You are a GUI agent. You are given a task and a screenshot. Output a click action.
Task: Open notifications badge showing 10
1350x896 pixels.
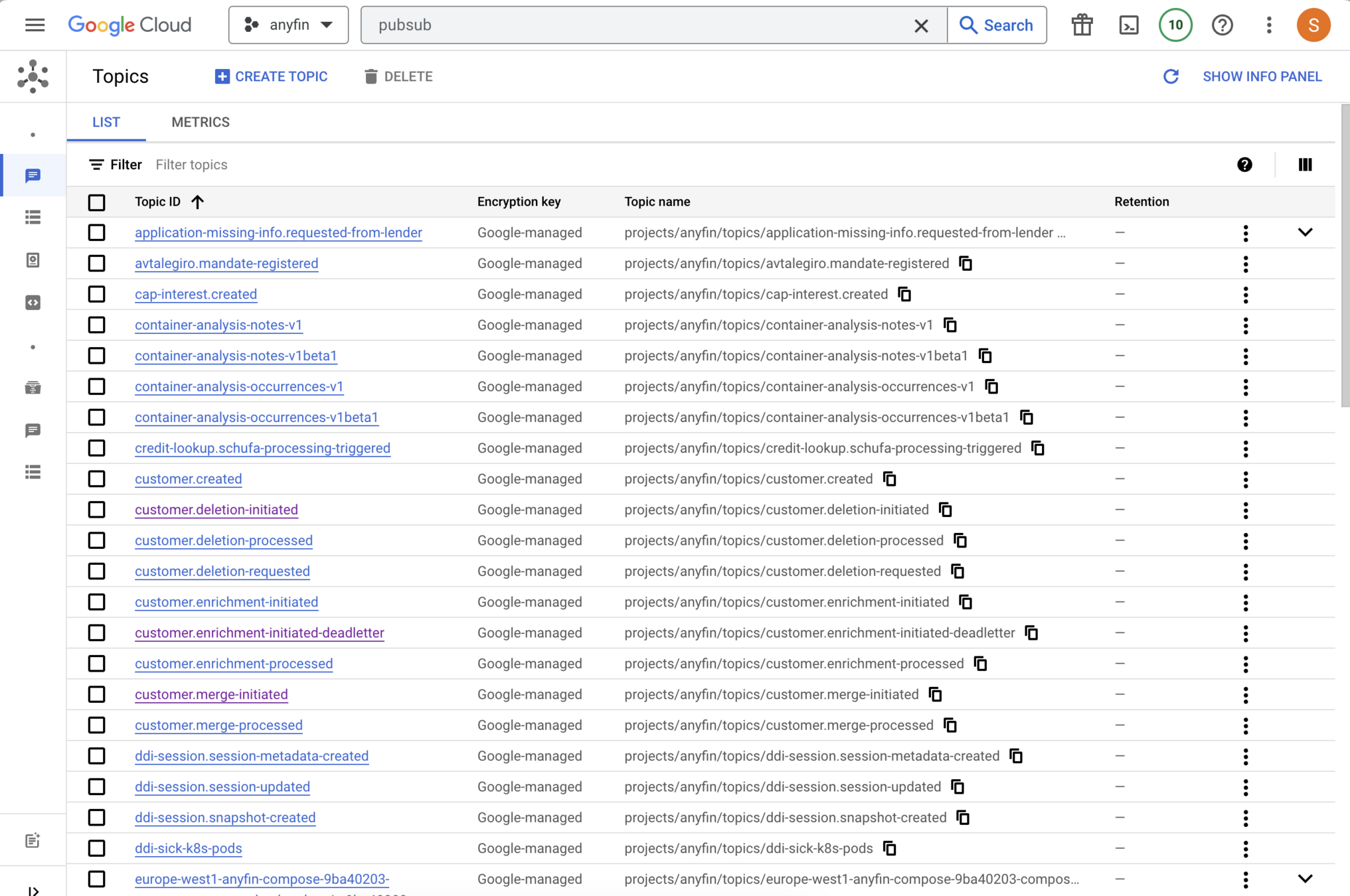(1175, 25)
